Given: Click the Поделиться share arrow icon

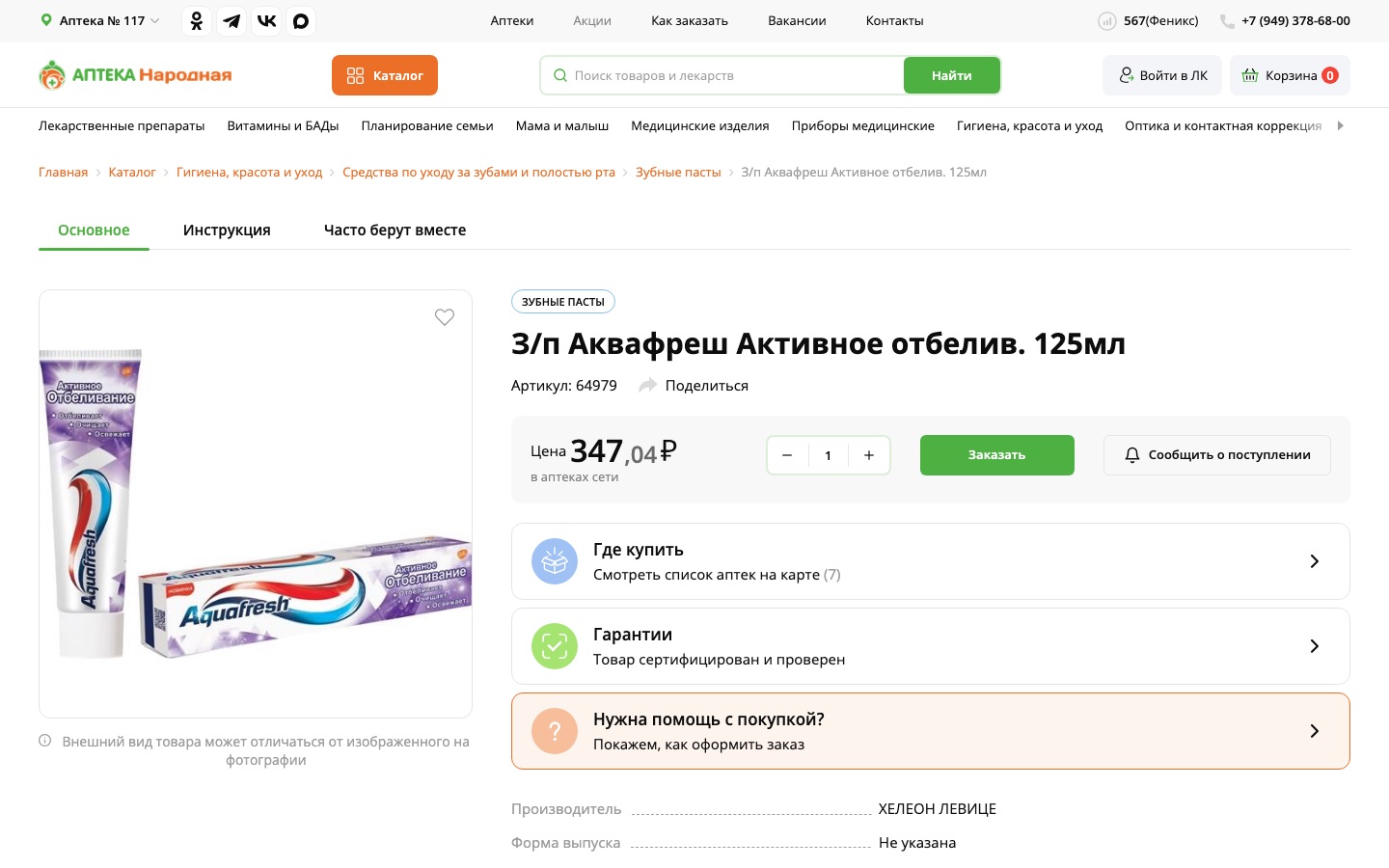Looking at the screenshot, I should point(648,385).
